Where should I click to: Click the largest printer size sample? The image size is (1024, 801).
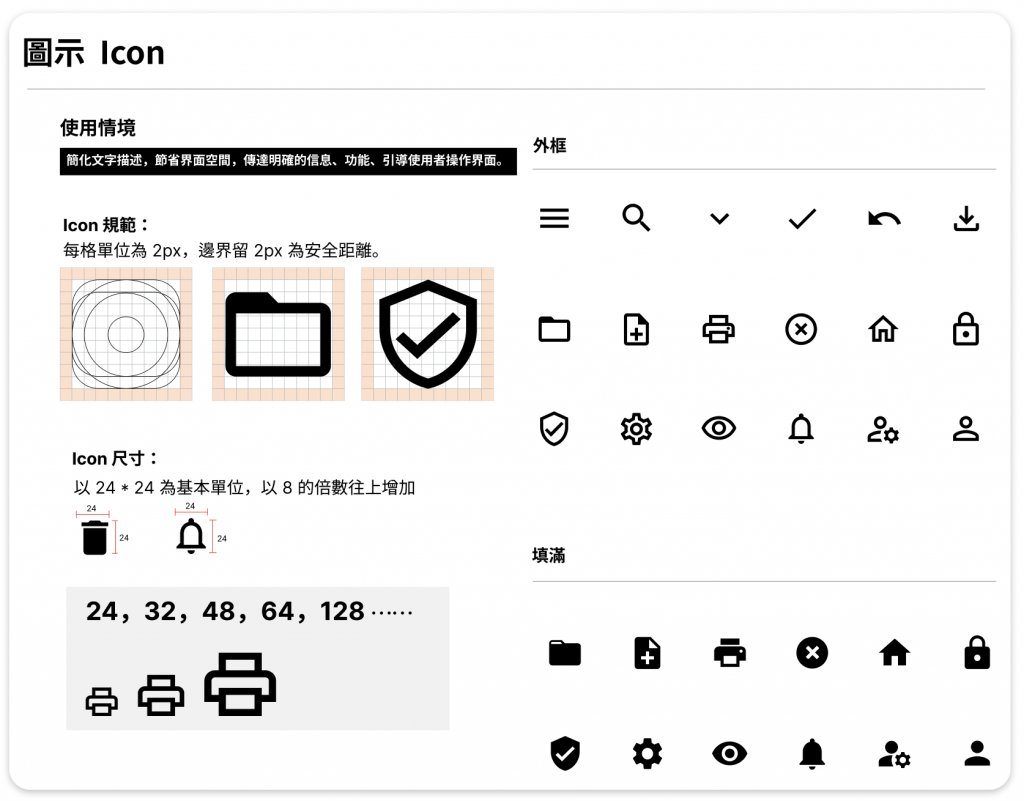pyautogui.click(x=240, y=683)
